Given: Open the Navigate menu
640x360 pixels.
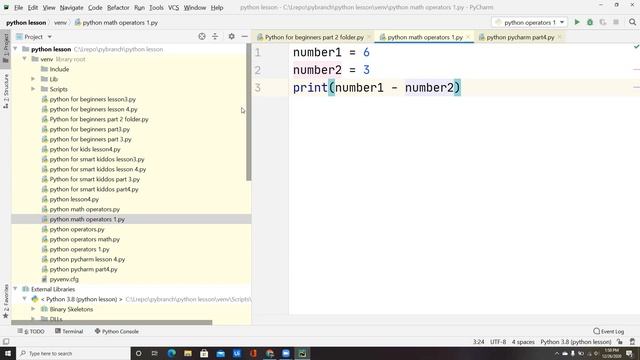Looking at the screenshot, I should click(71, 7).
